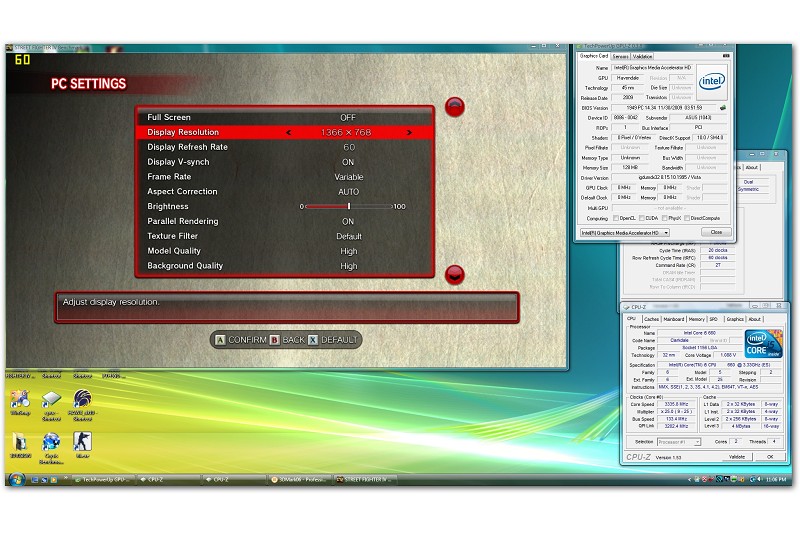Click the GPU Name field in GPU-Z
The width and height of the screenshot is (800, 533).
tap(652, 68)
